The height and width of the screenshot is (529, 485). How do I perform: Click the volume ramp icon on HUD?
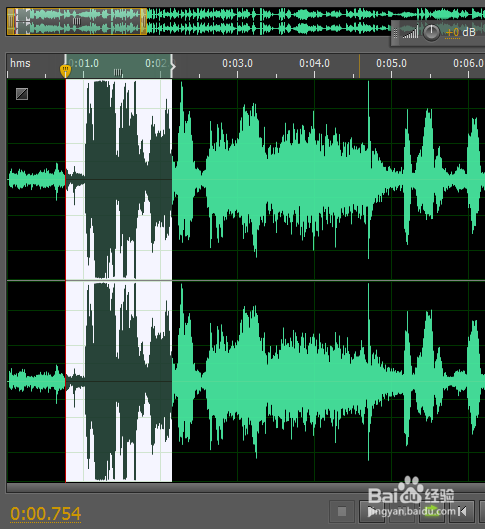[x=410, y=31]
